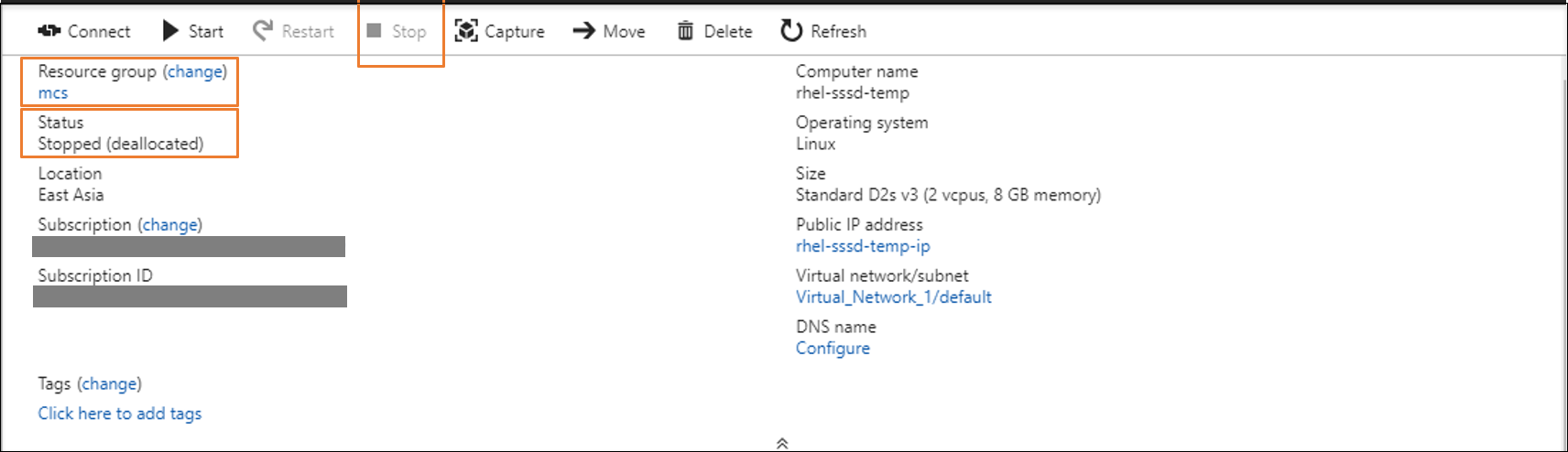Click the Stopped (deallocated) status text
Image resolution: width=1568 pixels, height=452 pixels.
tap(121, 144)
